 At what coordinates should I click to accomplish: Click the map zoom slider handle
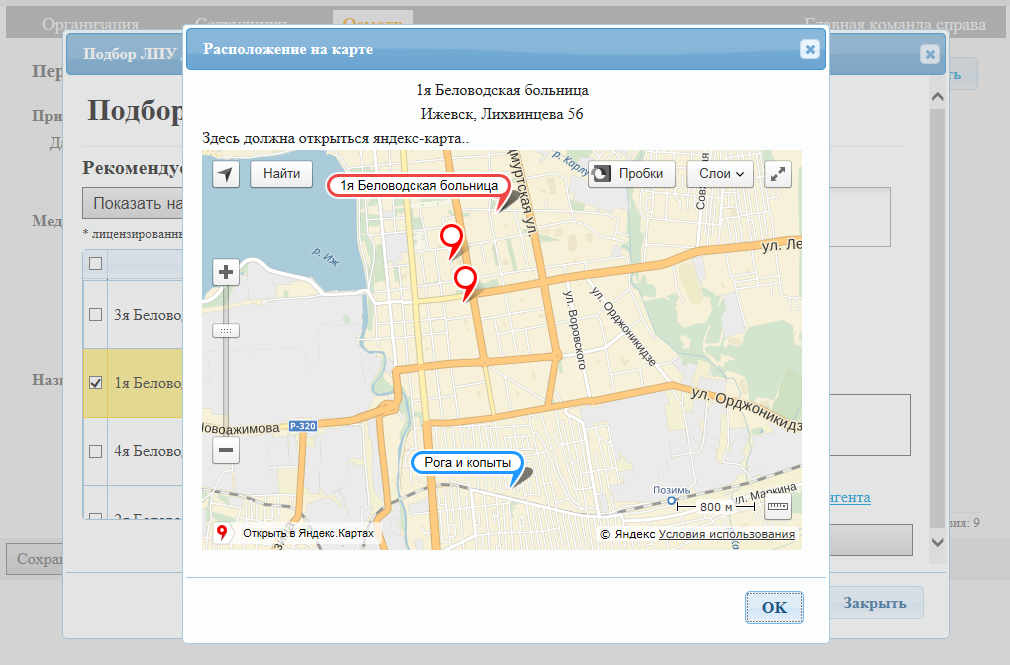point(226,330)
